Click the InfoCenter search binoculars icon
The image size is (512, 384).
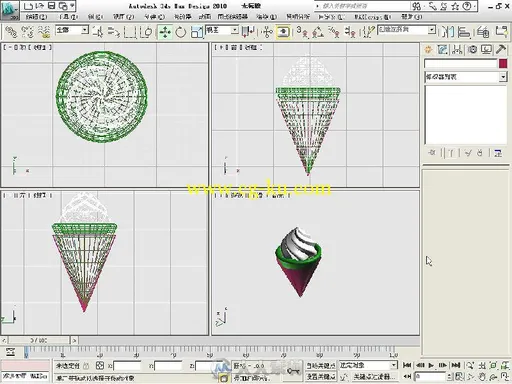click(x=417, y=6)
